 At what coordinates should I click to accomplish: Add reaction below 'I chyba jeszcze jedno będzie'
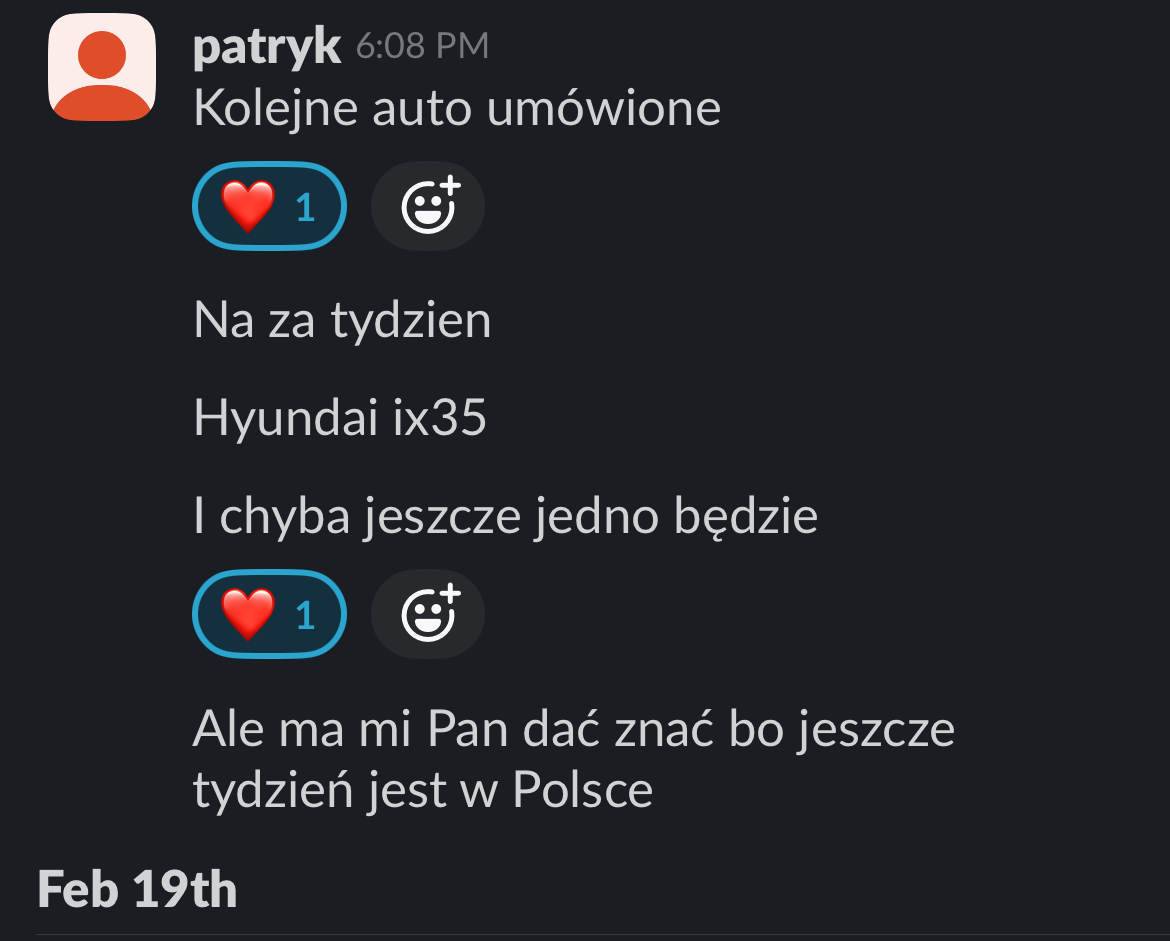point(428,614)
